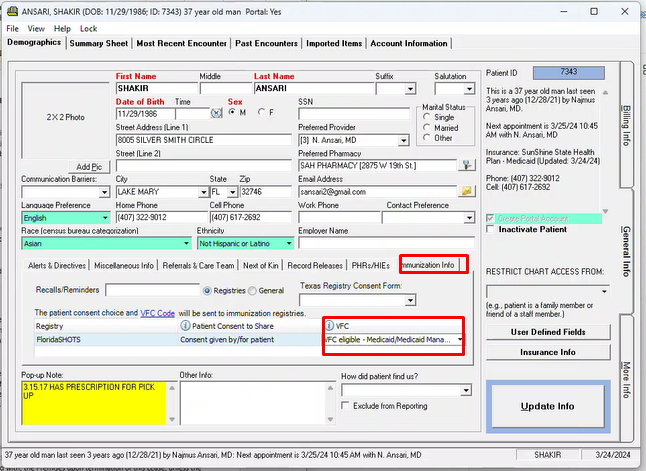Open the Help menu
Viewport: 646px width, 471px height.
point(62,29)
